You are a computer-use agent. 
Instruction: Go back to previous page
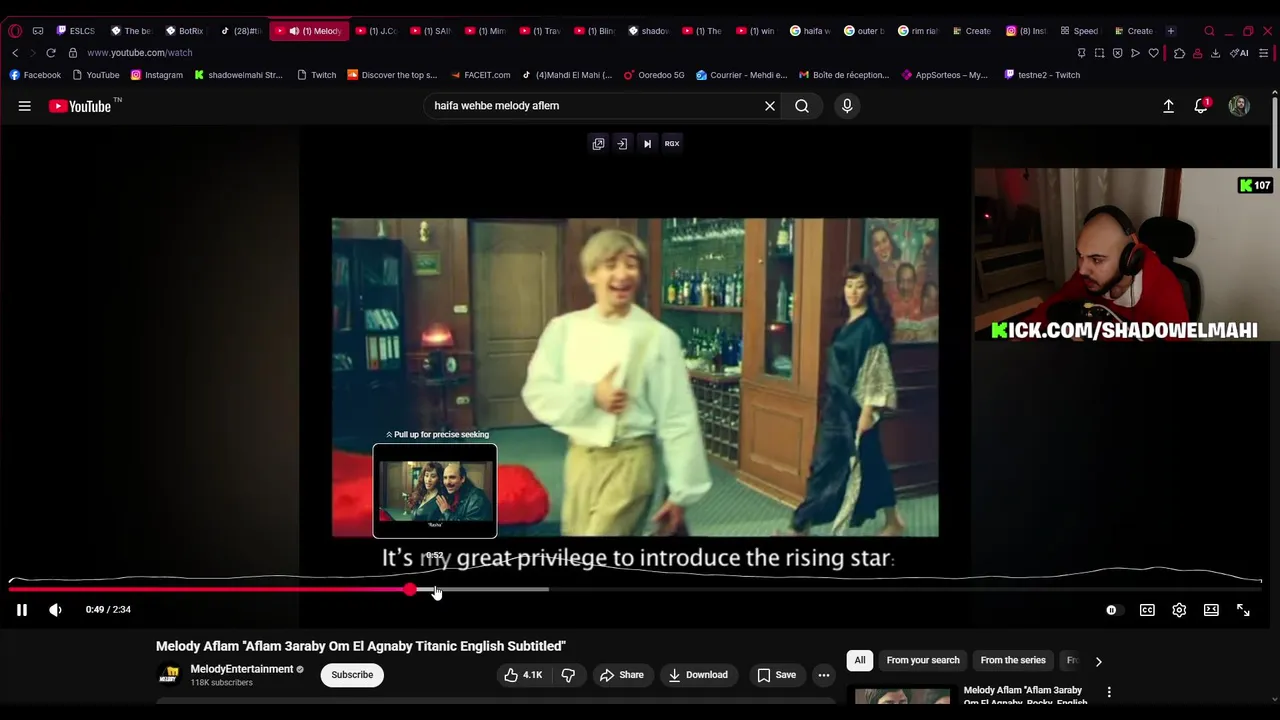(x=15, y=53)
